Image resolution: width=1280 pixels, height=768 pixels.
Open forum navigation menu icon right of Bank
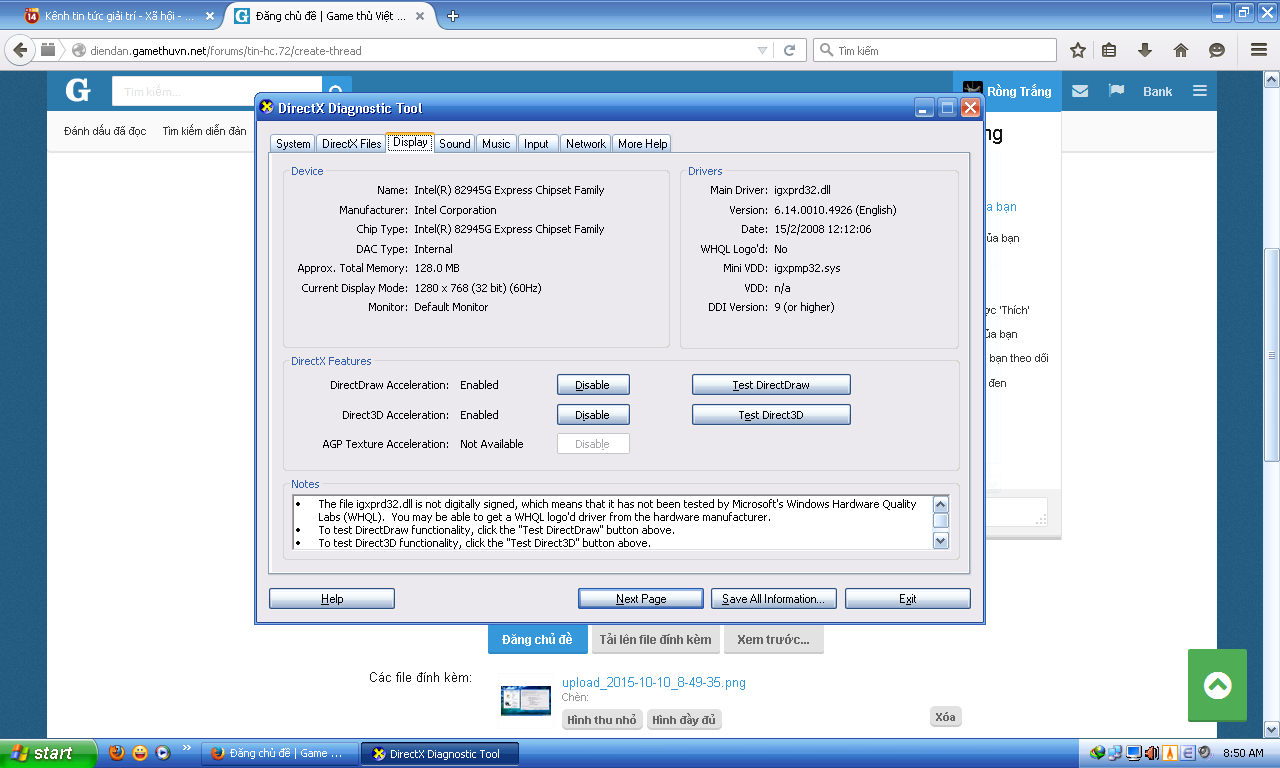pyautogui.click(x=1199, y=91)
